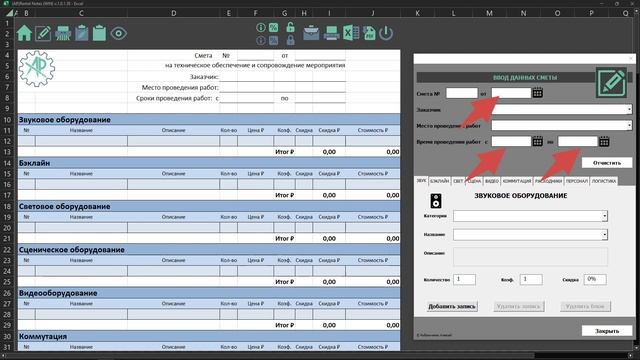640x360 pixels.
Task: Click the speaker icon in the sound tab
Action: 436,201
